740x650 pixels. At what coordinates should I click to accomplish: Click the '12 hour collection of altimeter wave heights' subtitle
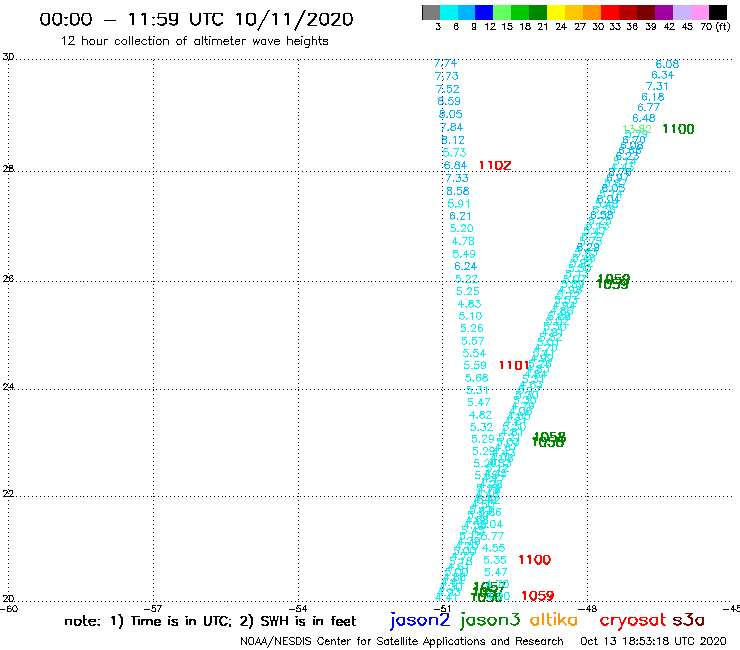pos(194,41)
